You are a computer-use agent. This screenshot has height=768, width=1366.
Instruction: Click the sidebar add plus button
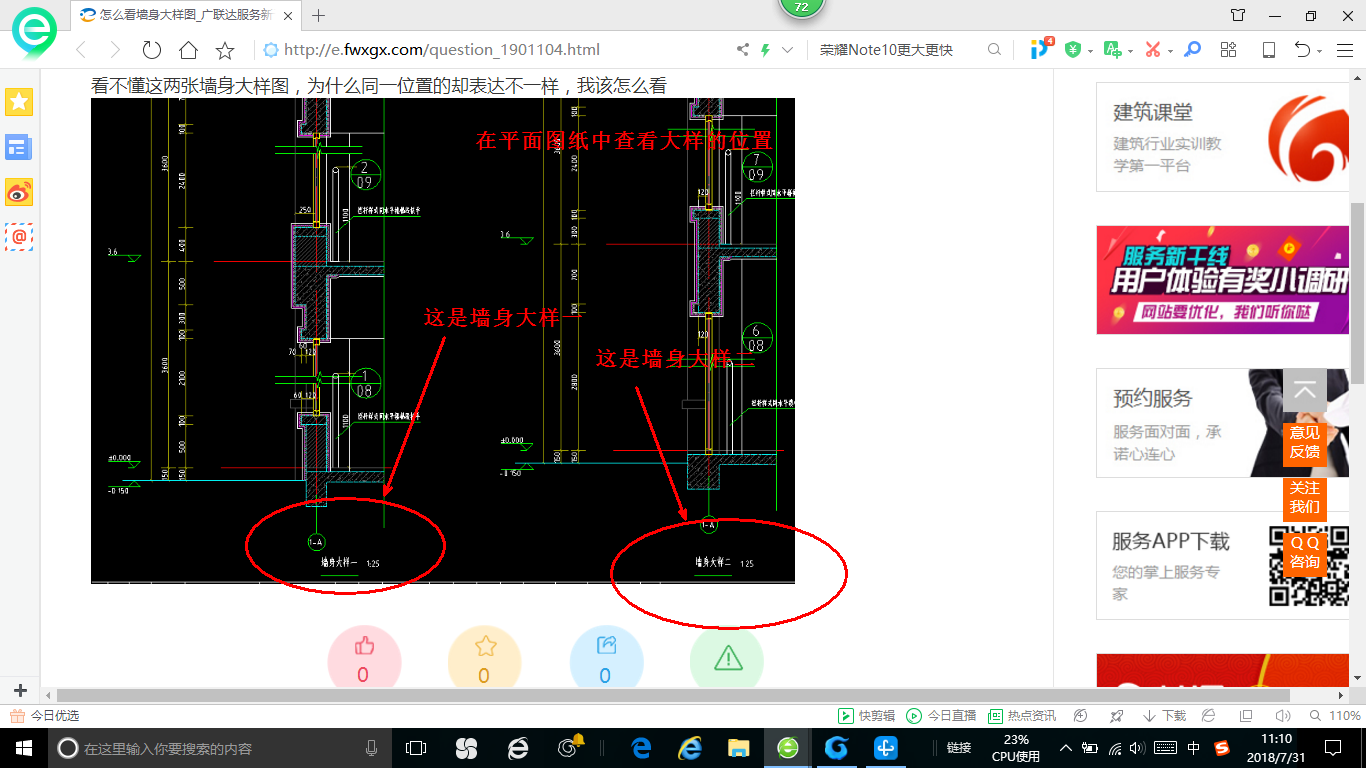click(19, 691)
